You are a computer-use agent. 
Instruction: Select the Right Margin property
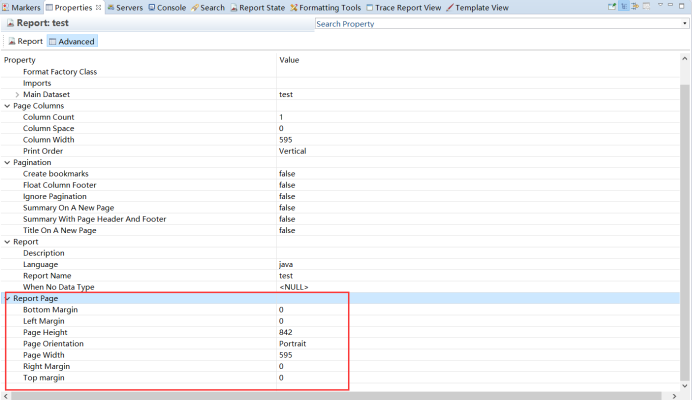click(x=46, y=366)
